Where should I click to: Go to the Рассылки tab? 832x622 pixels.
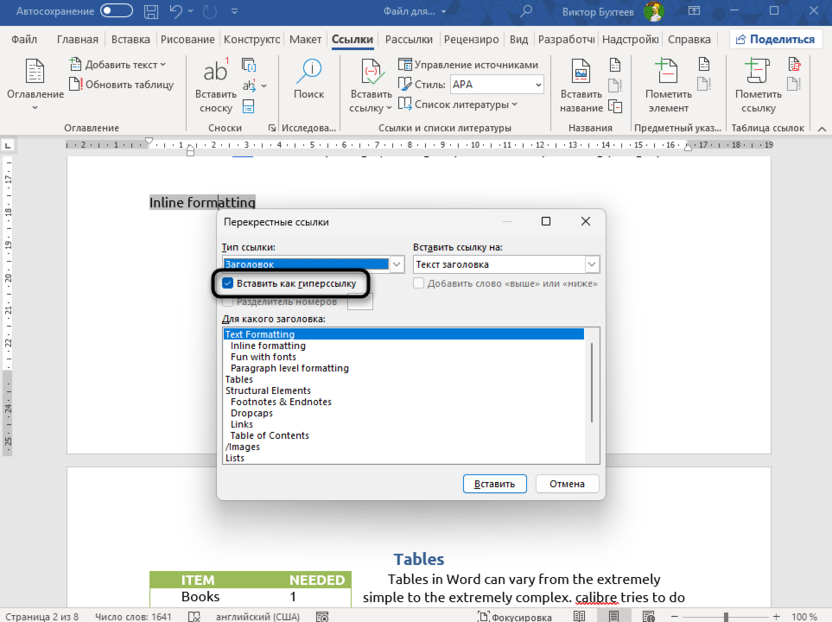[409, 39]
